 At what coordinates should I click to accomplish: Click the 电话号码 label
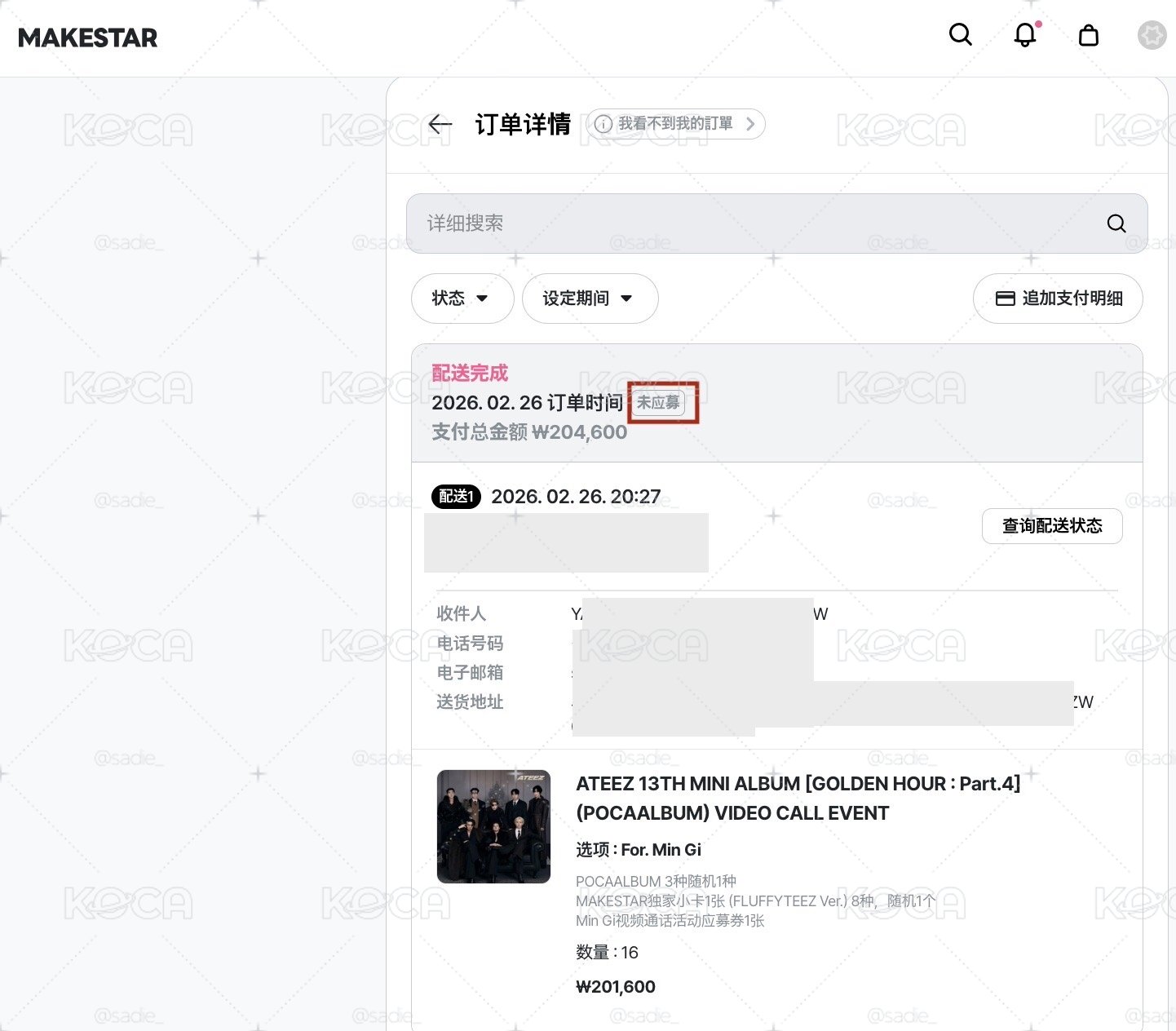pyautogui.click(x=470, y=644)
